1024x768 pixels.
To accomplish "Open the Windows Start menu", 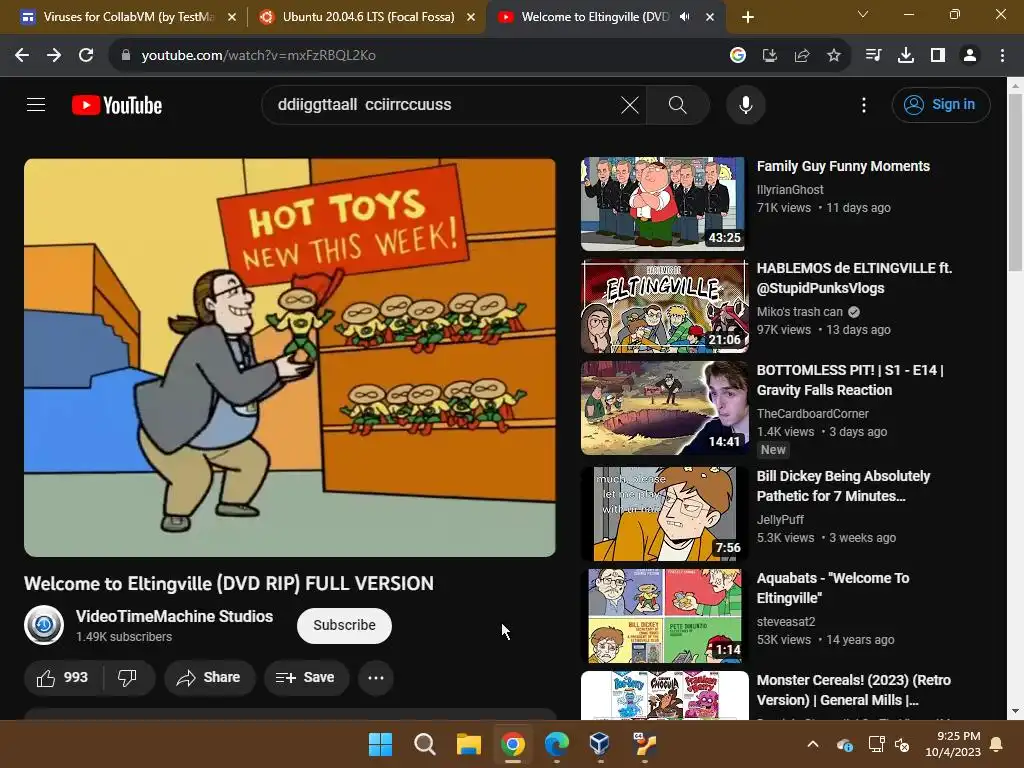I will [x=381, y=744].
